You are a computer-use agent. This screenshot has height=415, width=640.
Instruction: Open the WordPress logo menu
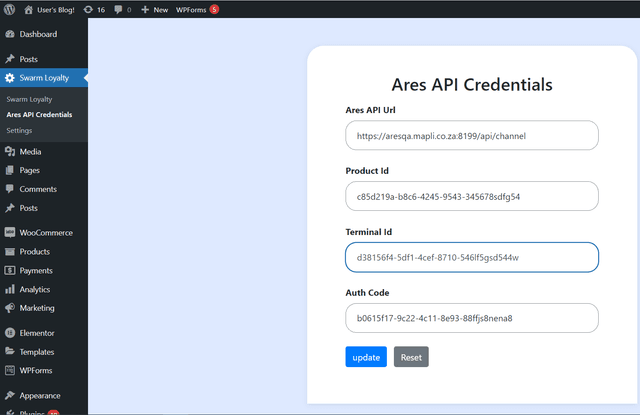9,9
